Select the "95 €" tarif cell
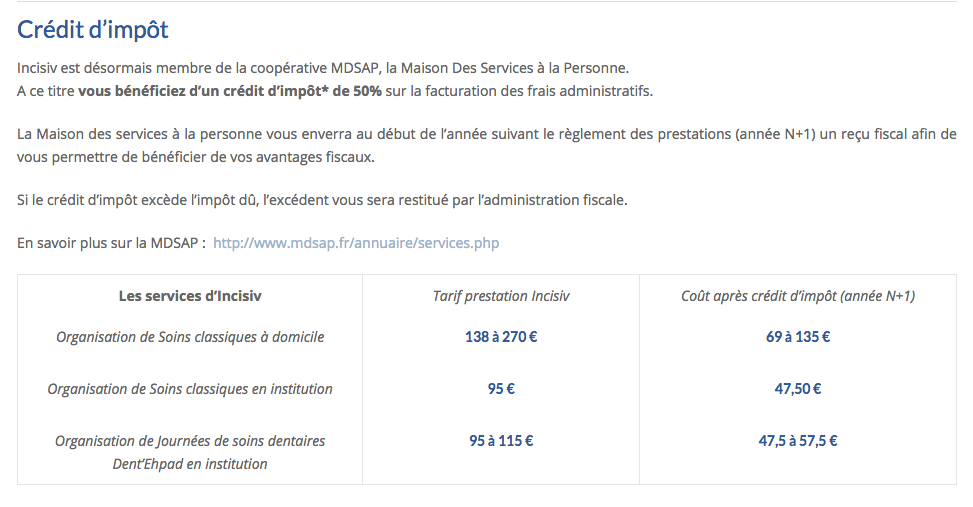Viewport: 973px width, 507px height. coord(501,389)
